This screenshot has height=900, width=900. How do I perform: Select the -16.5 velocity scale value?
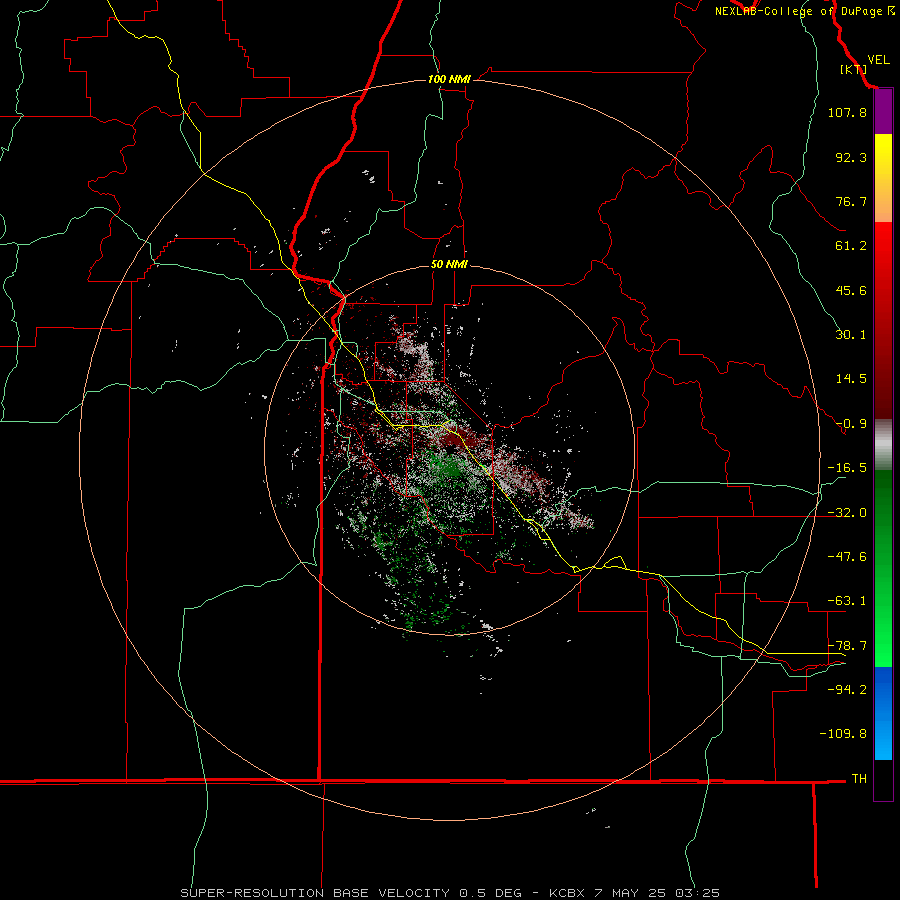click(x=847, y=468)
